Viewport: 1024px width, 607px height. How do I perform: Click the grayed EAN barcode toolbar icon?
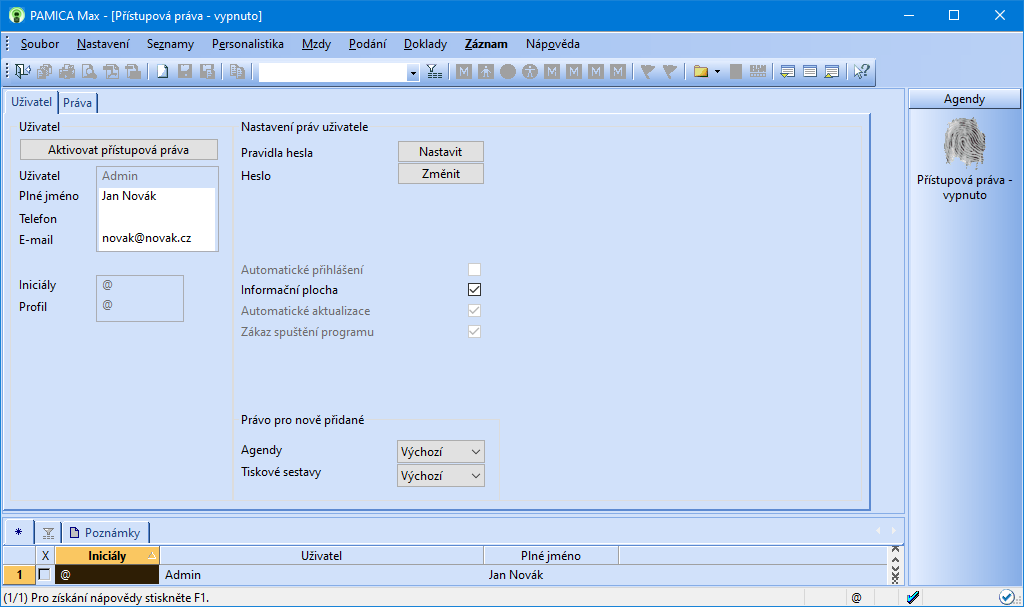[x=758, y=71]
